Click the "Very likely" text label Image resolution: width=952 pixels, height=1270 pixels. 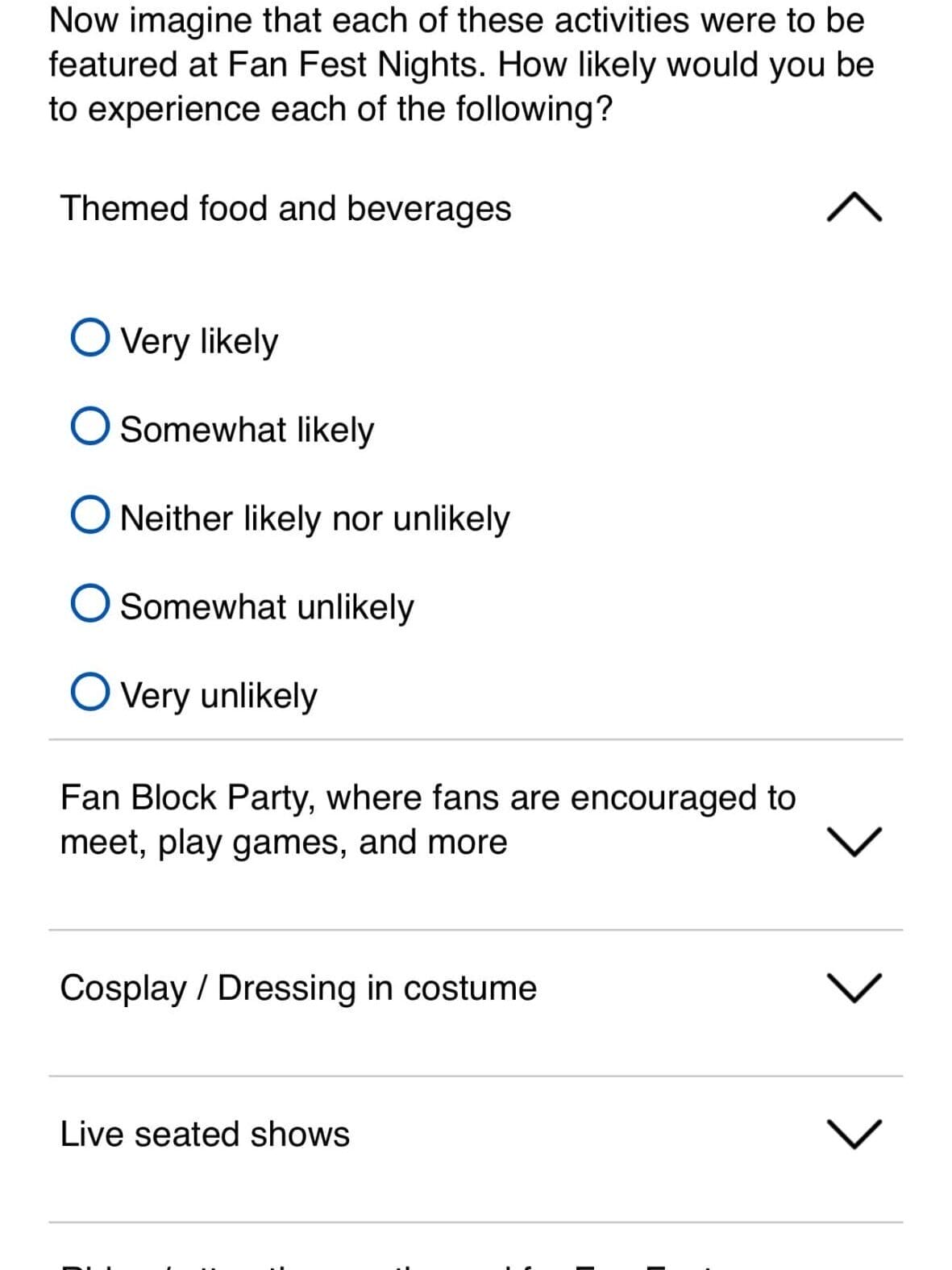(x=199, y=340)
